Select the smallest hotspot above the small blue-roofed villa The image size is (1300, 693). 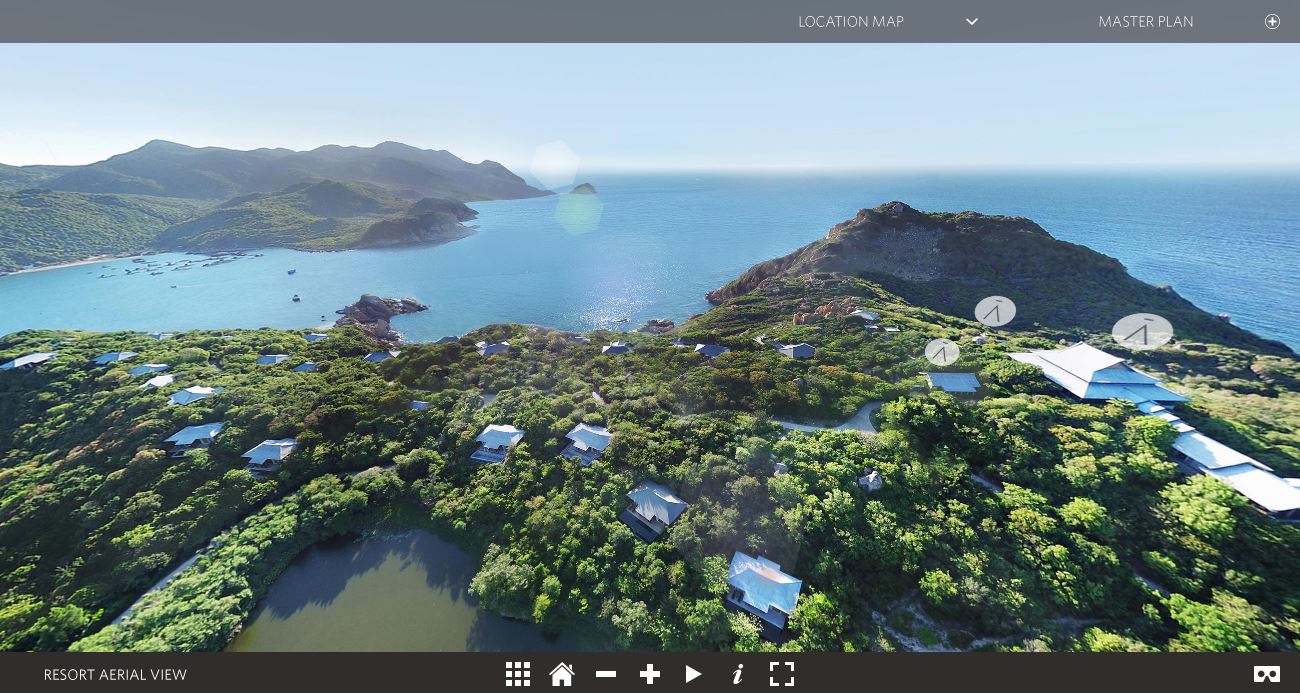[942, 352]
